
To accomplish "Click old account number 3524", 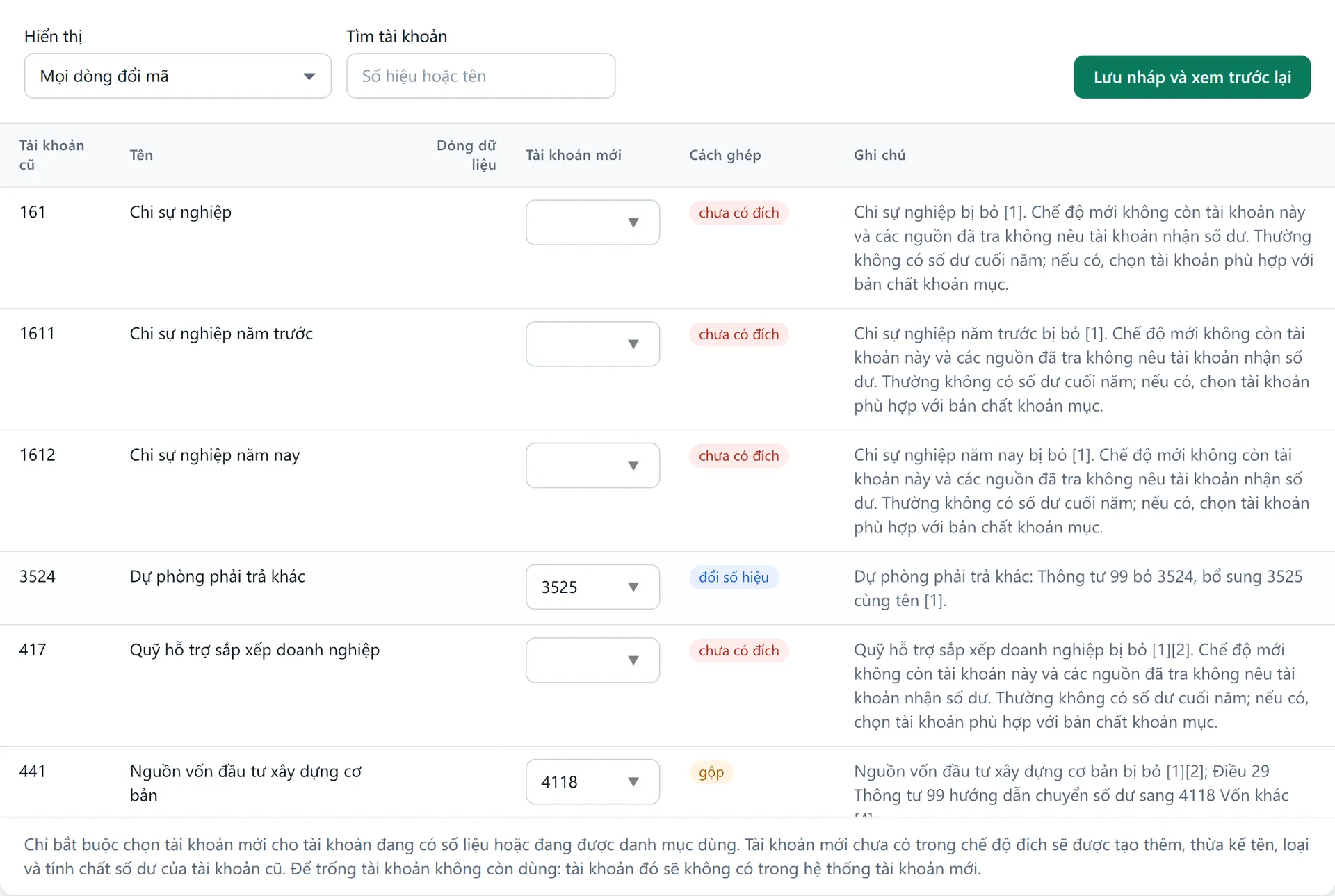I will (x=38, y=577).
